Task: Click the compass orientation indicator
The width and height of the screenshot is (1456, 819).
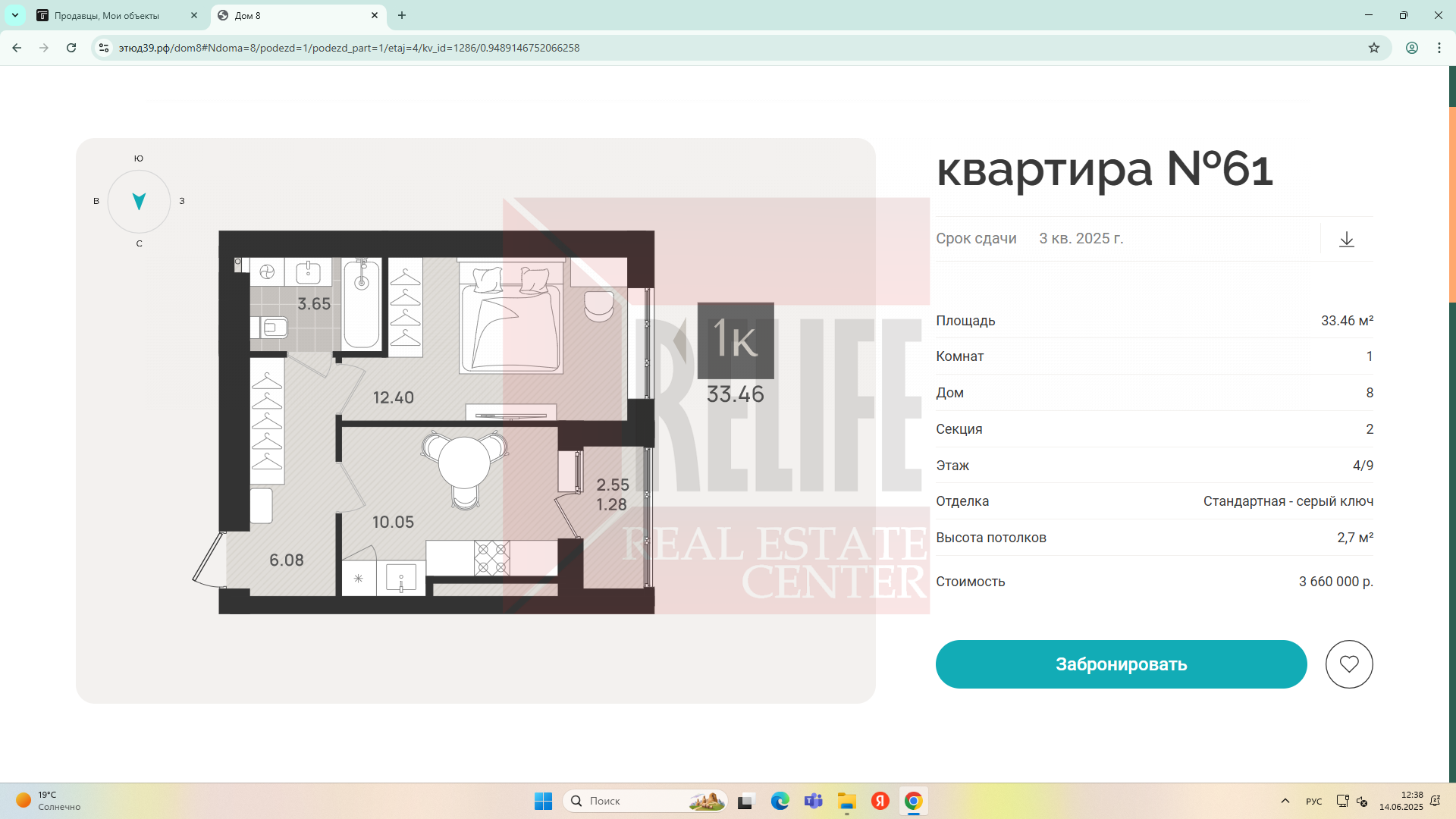Action: 139,201
